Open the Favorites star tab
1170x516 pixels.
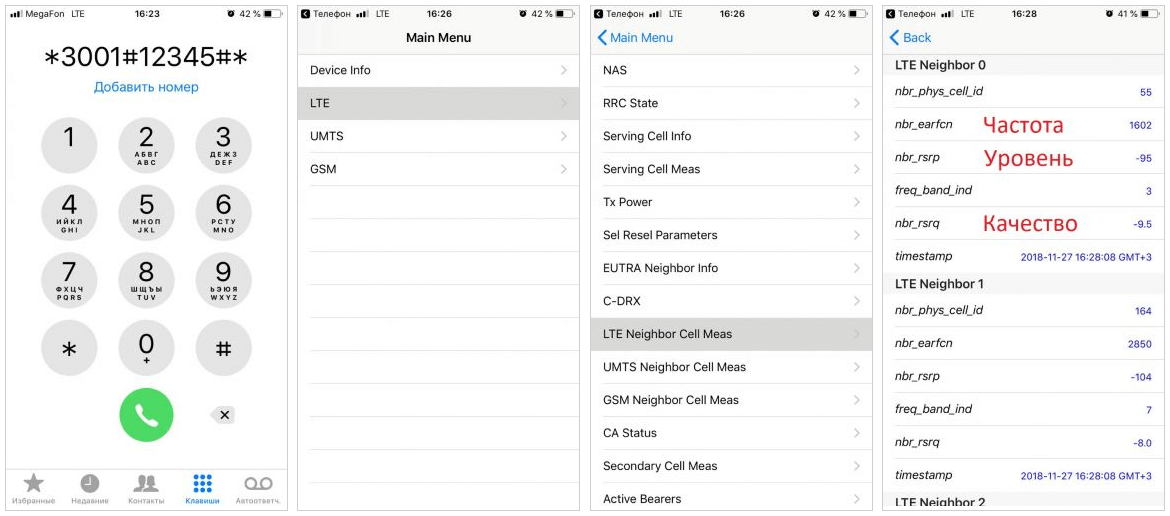[33, 484]
